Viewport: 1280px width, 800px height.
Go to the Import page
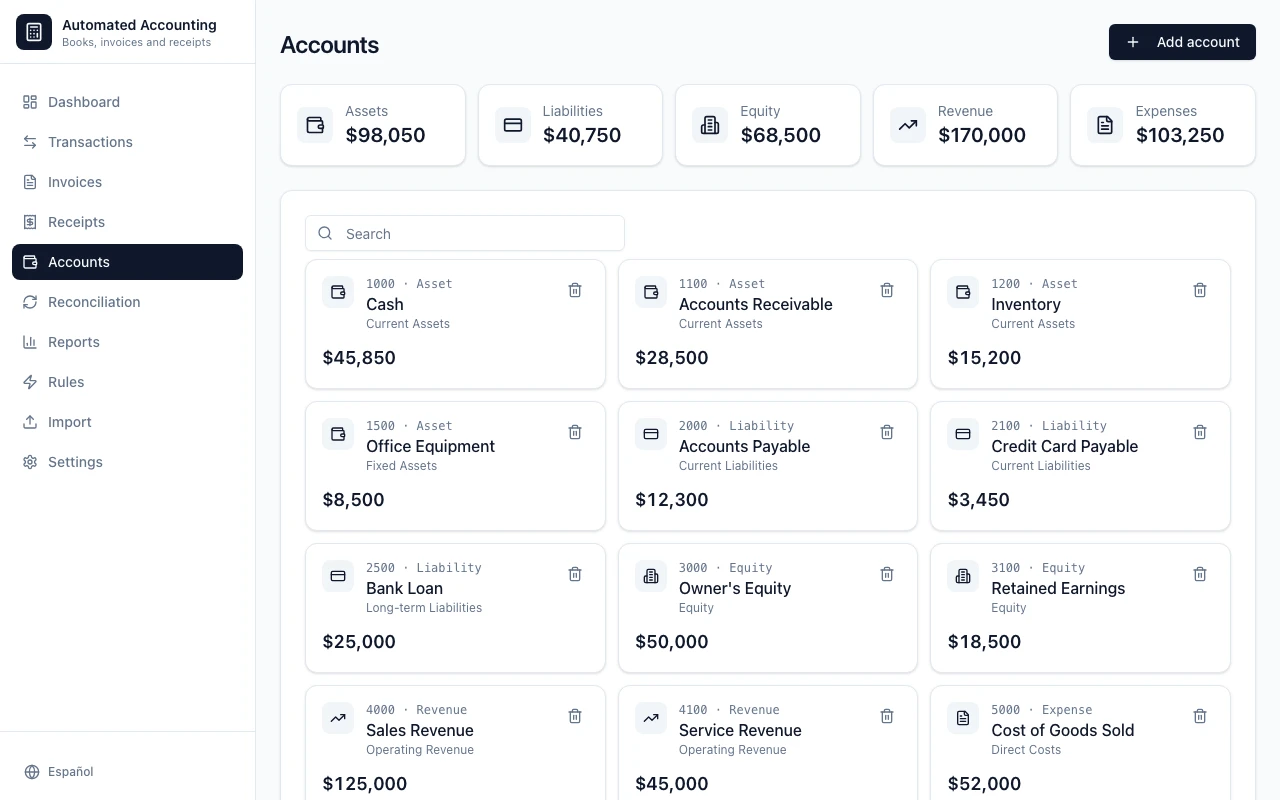(127, 422)
